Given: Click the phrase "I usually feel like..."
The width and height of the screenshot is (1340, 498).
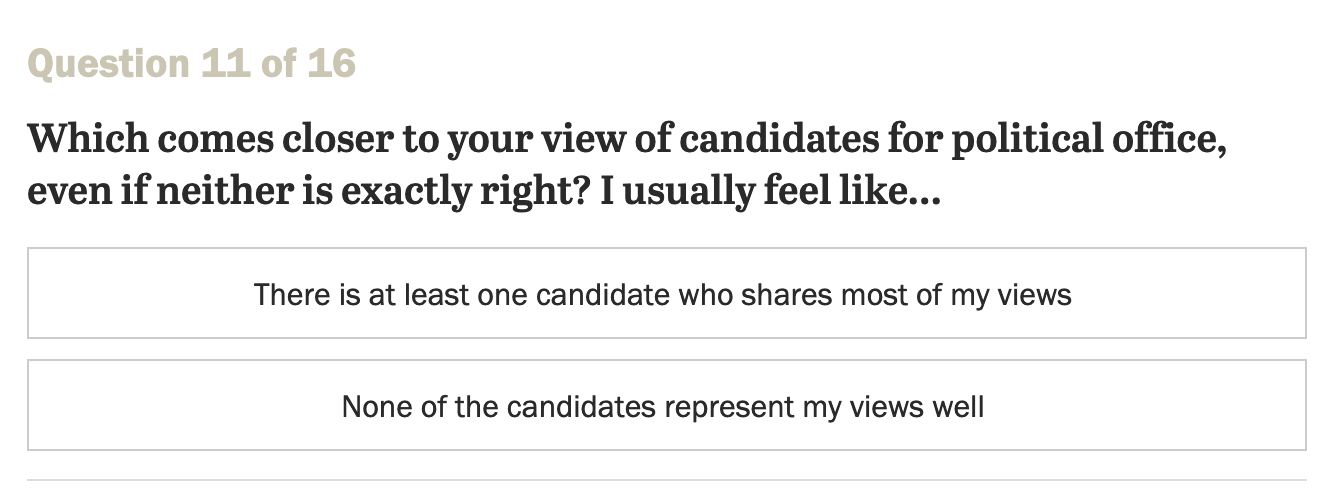Looking at the screenshot, I should pyautogui.click(x=770, y=190).
